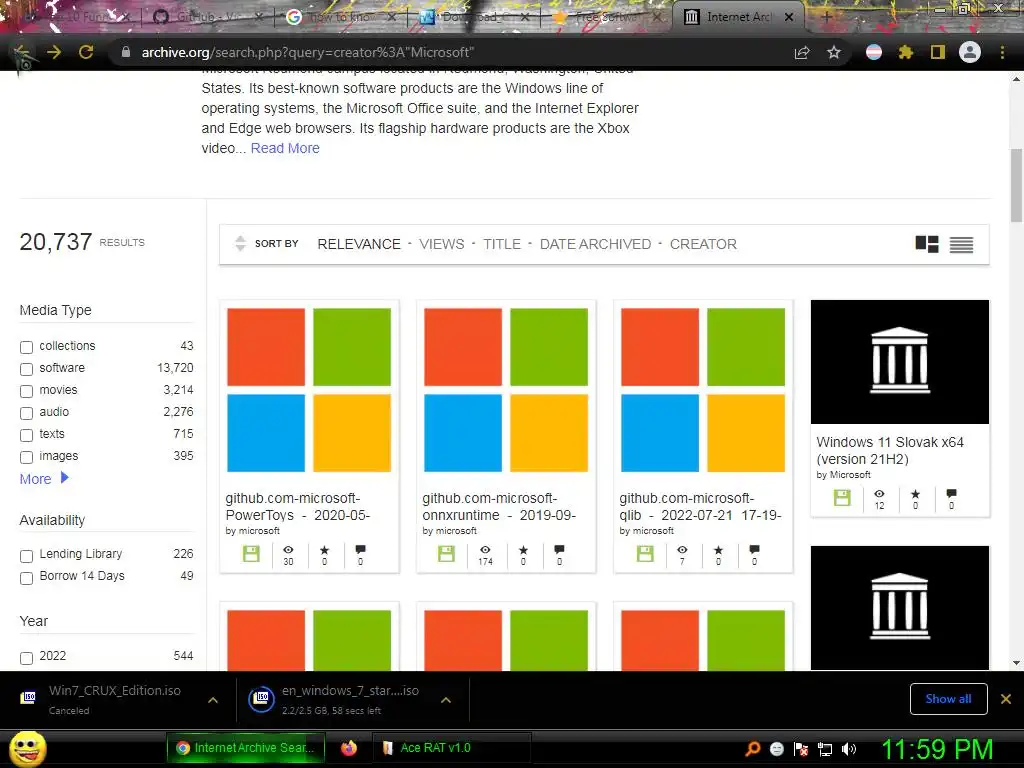Click the en_windows_7 iso download progress icon
The width and height of the screenshot is (1024, 768).
click(261, 699)
